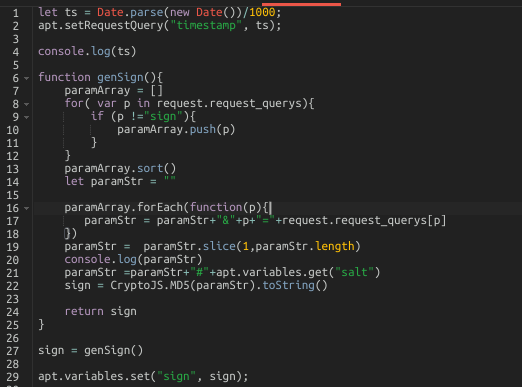Click paramArray.sort() on line 13

click(x=120, y=168)
